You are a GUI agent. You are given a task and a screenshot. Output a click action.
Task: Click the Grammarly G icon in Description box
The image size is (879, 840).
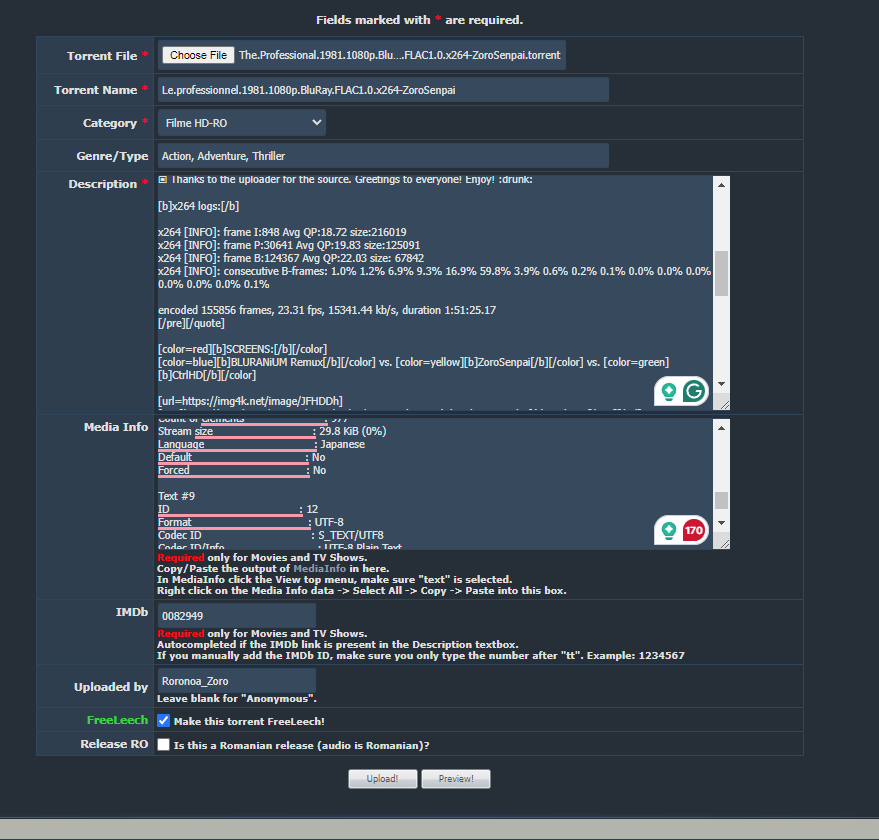point(693,392)
